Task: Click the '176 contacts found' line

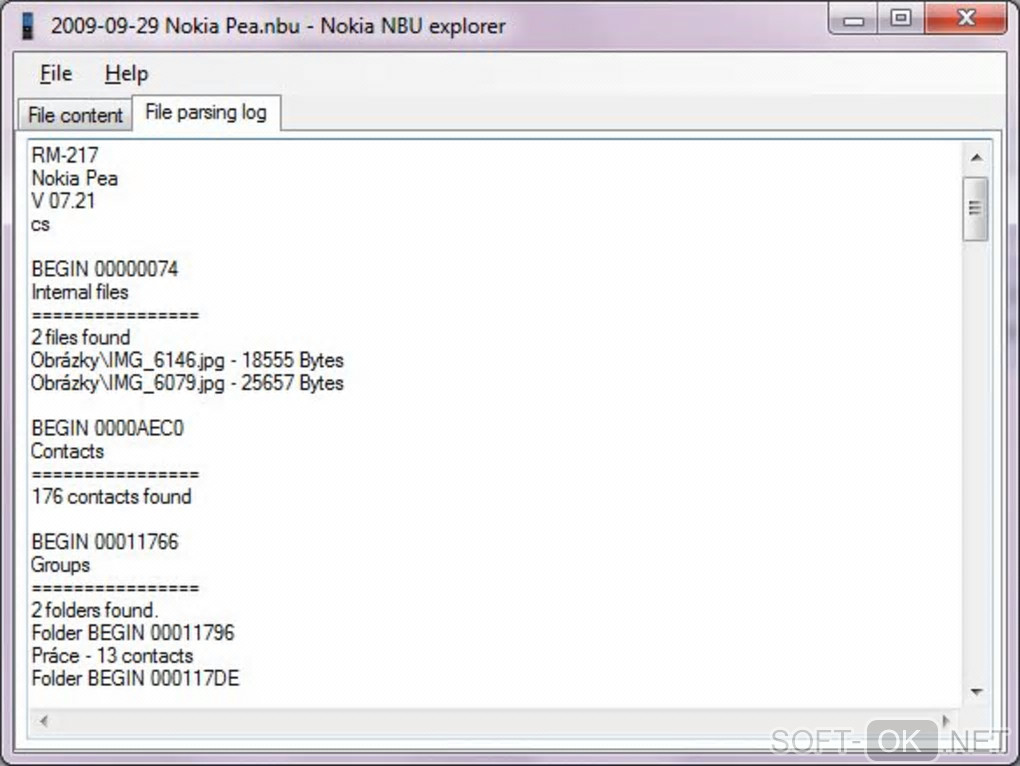Action: point(111,497)
